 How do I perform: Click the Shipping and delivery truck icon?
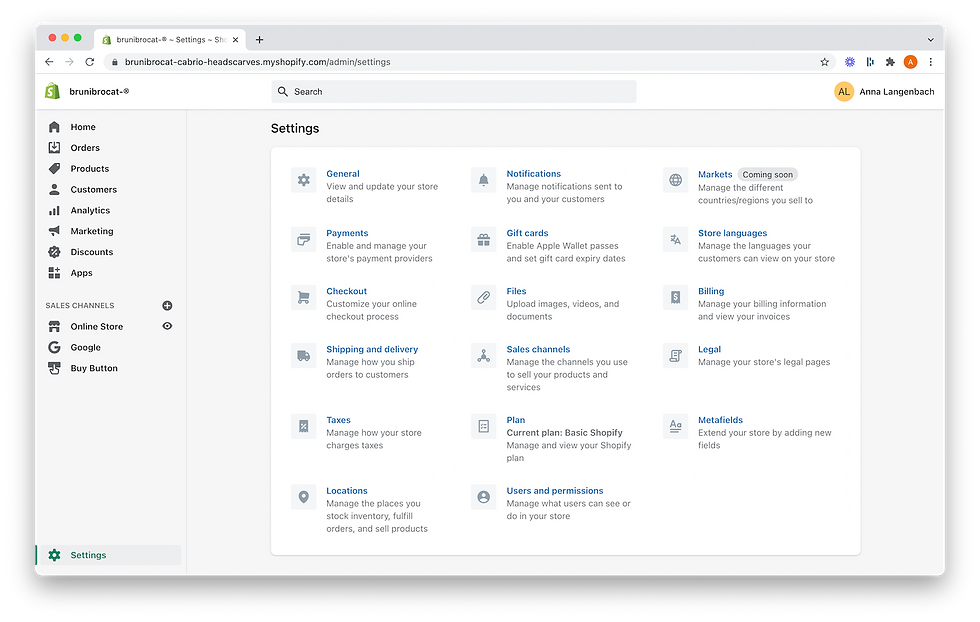303,356
